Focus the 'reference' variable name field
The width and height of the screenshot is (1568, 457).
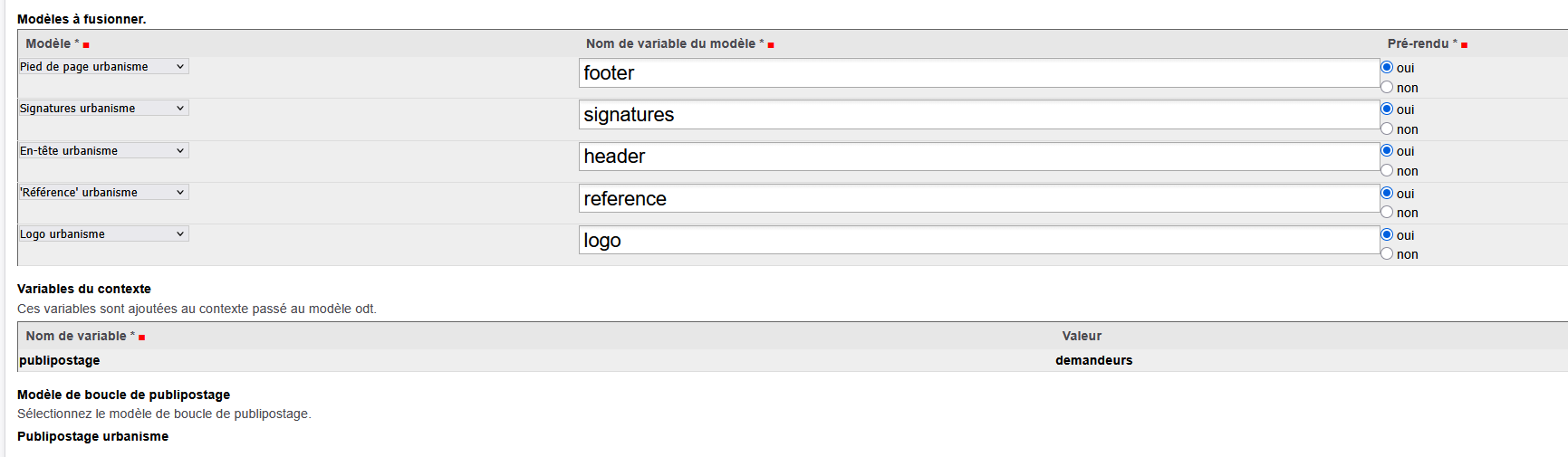tap(978, 198)
